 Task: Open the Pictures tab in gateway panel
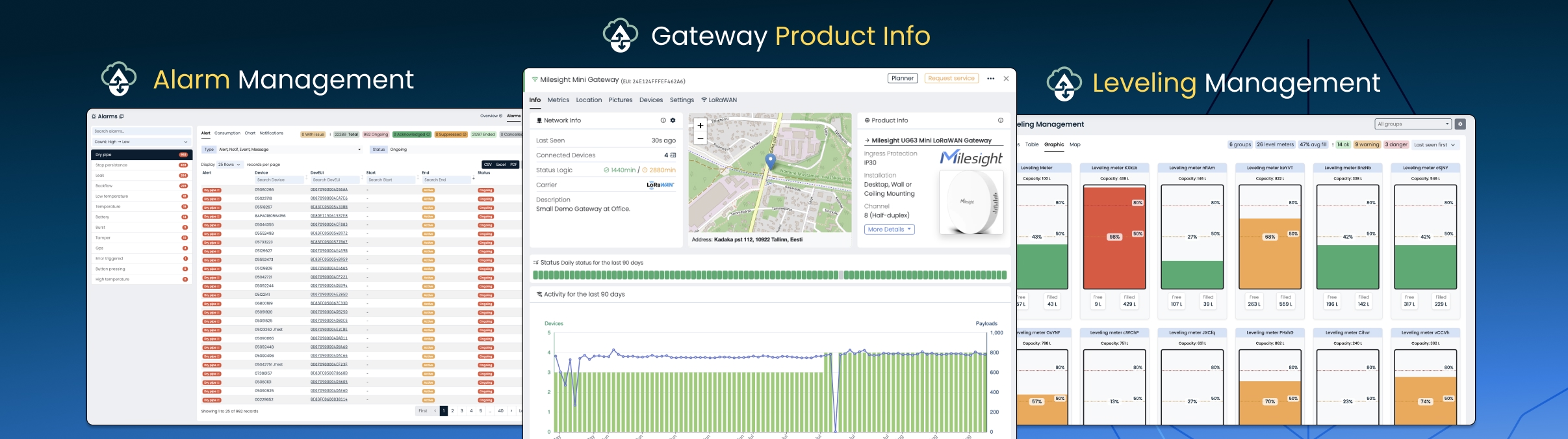621,100
